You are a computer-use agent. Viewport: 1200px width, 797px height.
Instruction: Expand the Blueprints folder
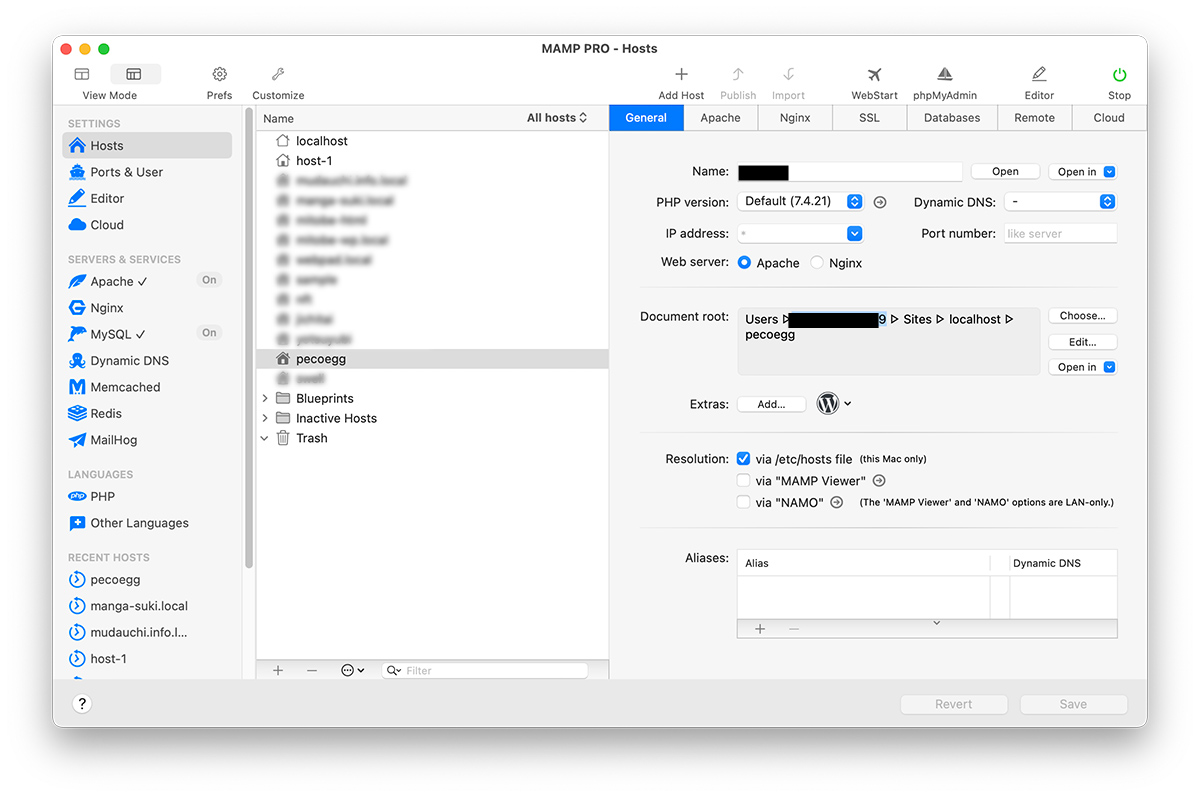265,398
